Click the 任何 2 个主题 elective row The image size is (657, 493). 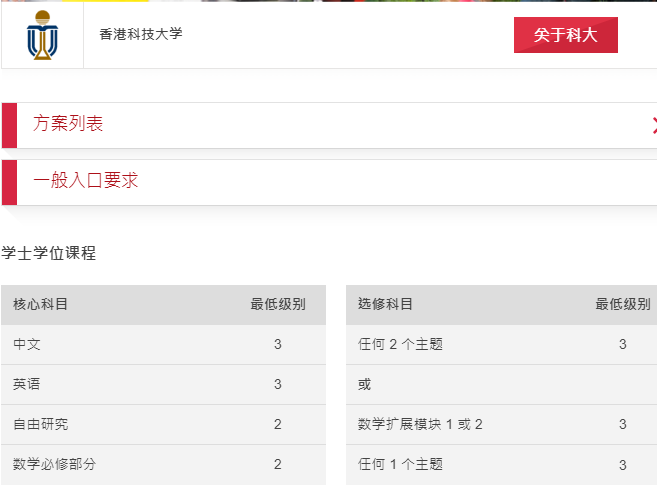click(x=502, y=344)
